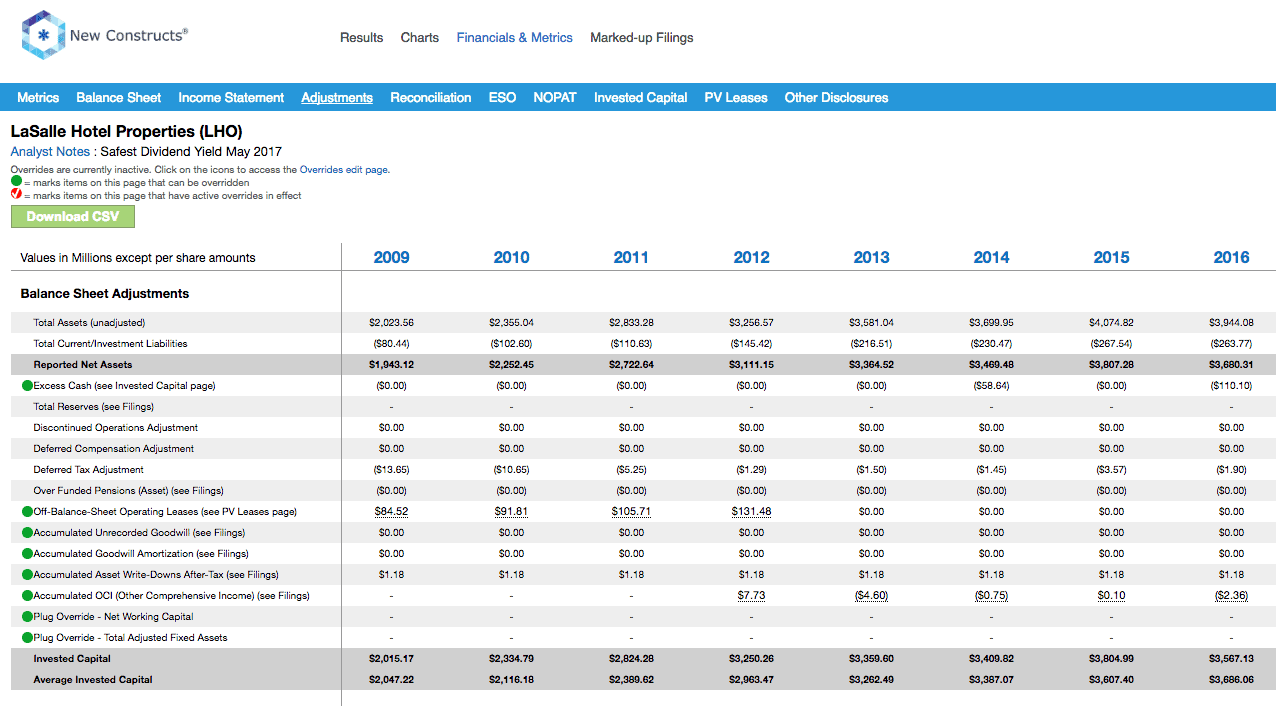1276x706 pixels.
Task: Click the 2009 year column header
Action: [x=392, y=257]
